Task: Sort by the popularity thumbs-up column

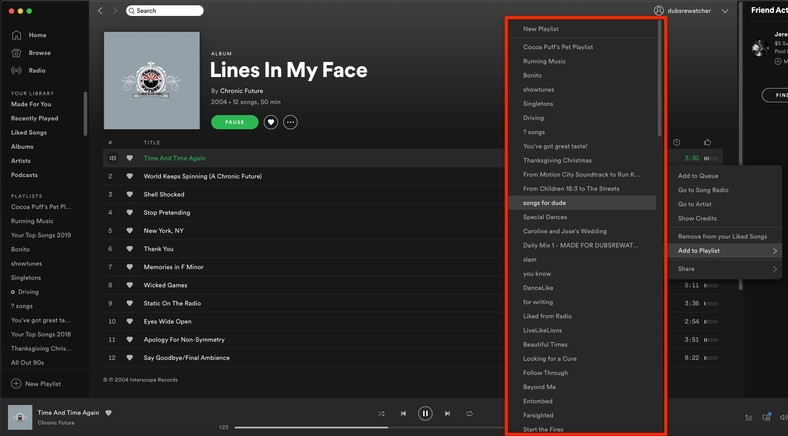Action: click(x=708, y=143)
